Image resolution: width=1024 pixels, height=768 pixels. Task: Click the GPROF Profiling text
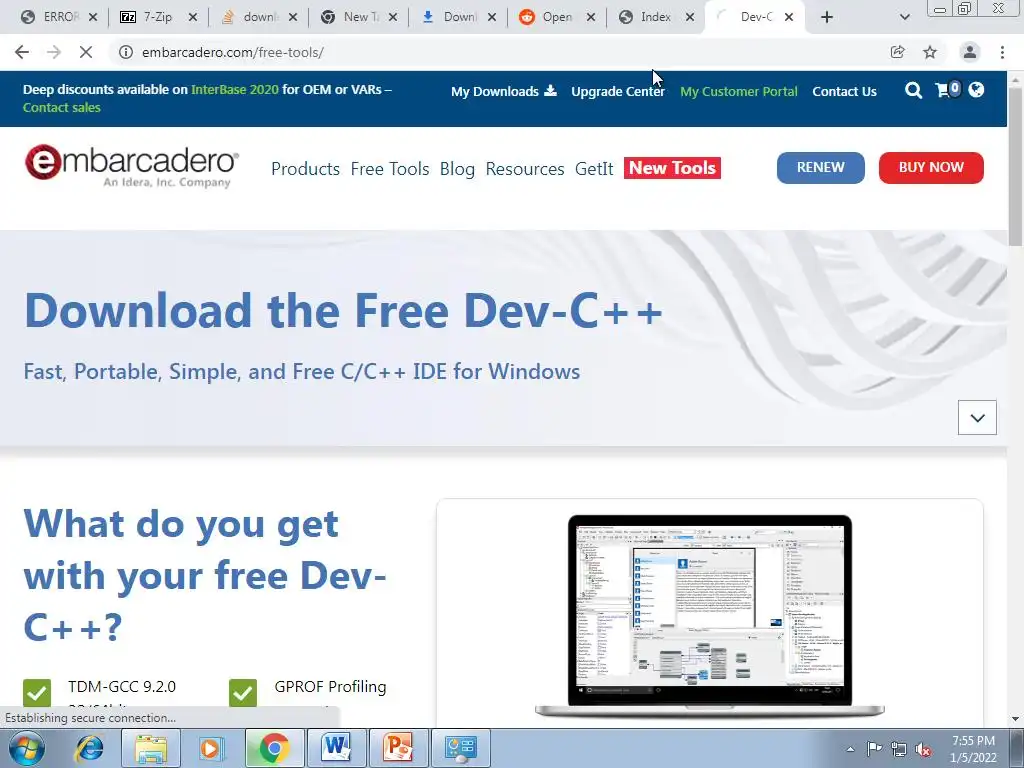click(330, 686)
